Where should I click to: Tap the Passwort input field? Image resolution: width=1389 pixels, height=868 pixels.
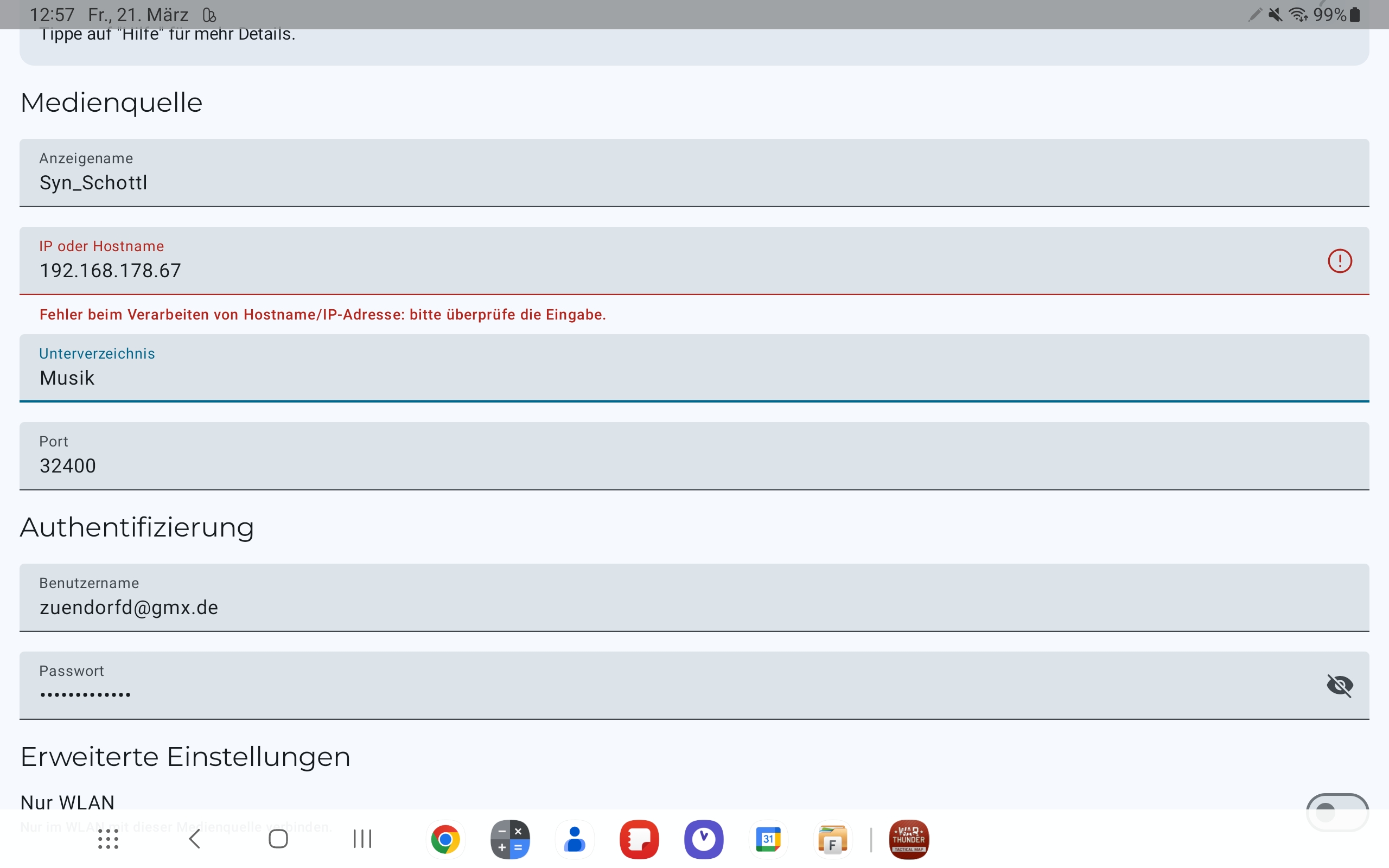click(694, 685)
